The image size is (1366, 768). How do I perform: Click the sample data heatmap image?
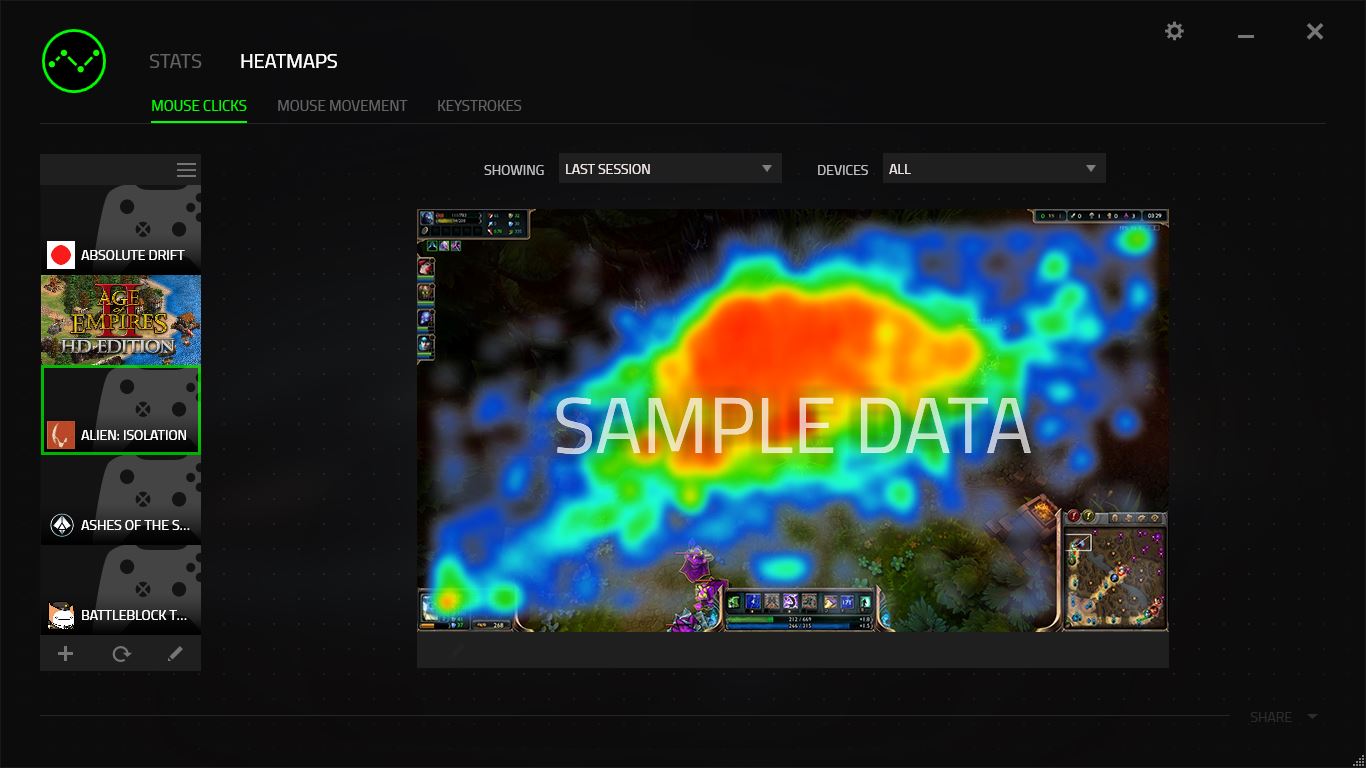tap(792, 420)
